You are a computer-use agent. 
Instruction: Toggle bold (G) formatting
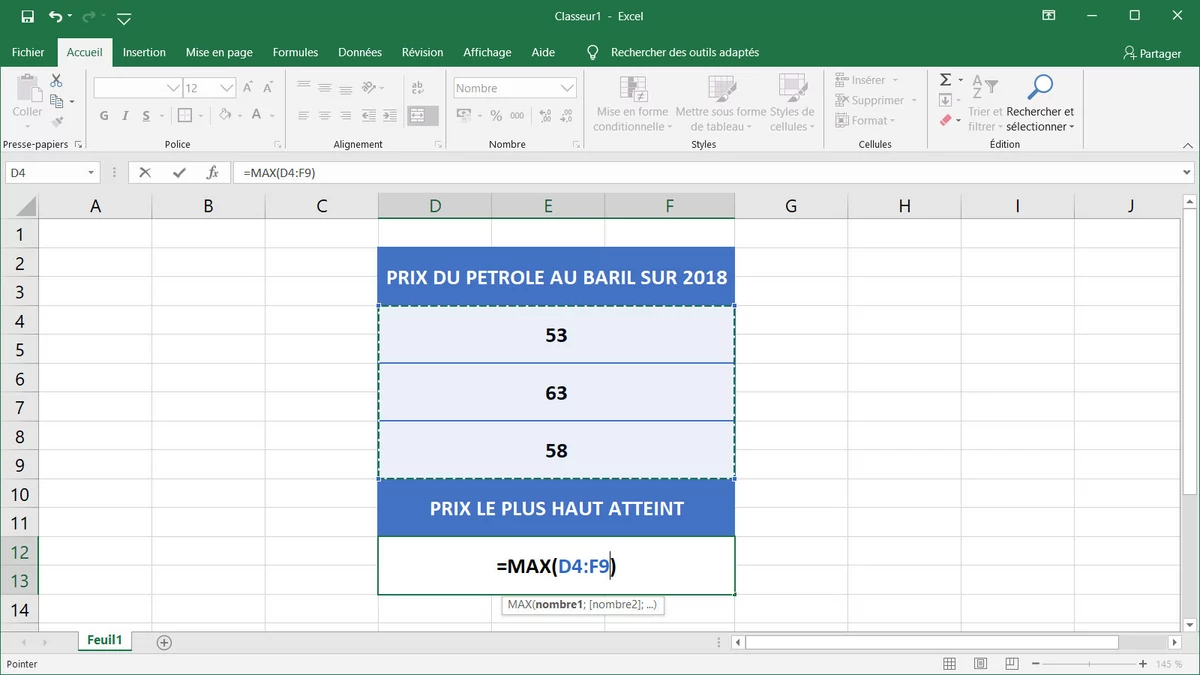click(x=104, y=115)
